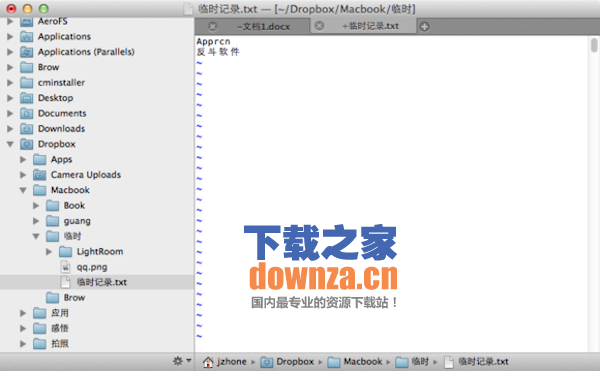Click the 感悟 folder icon
Image resolution: width=600 pixels, height=371 pixels.
point(39,328)
